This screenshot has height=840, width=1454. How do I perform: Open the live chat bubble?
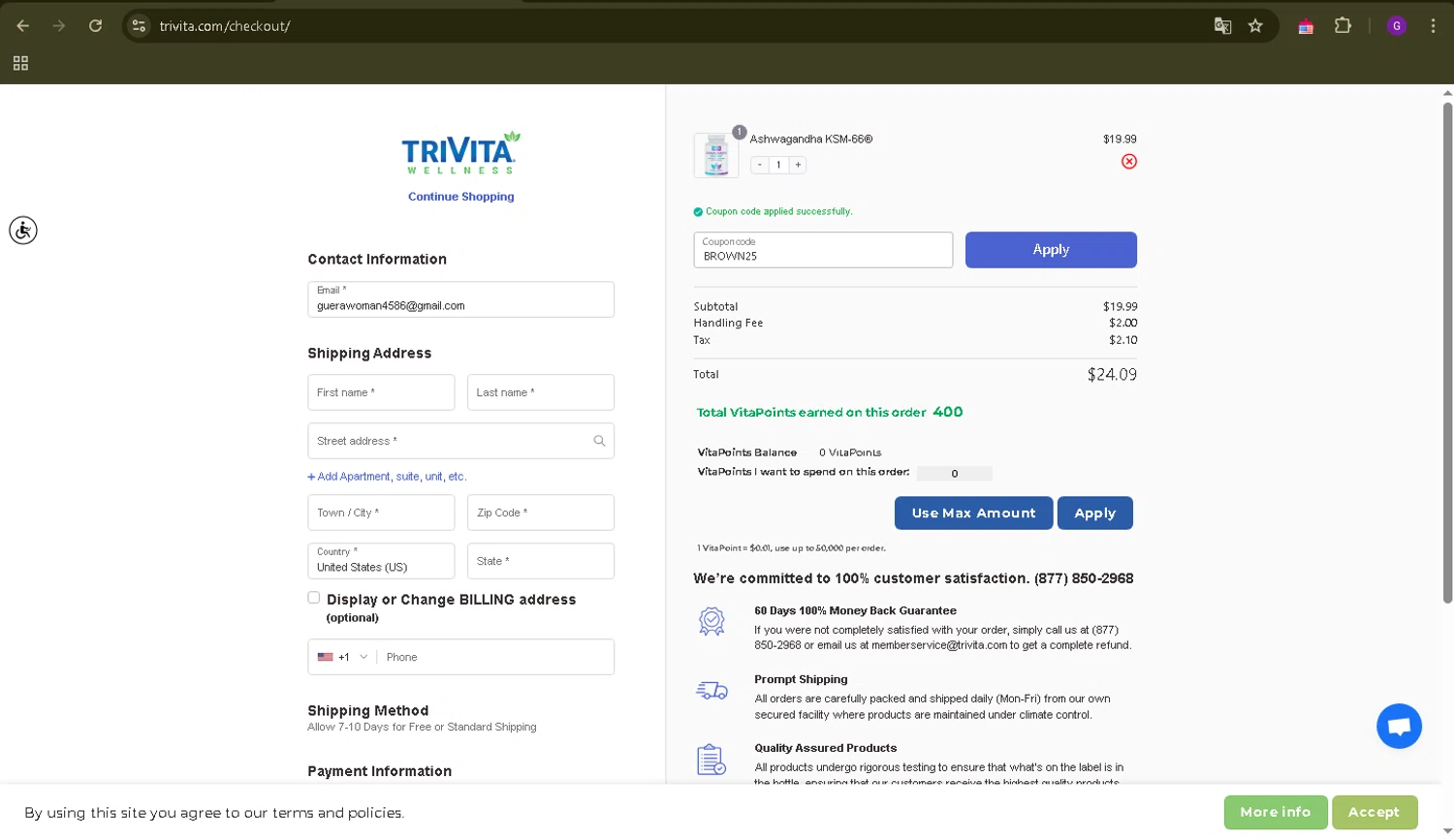(1399, 726)
